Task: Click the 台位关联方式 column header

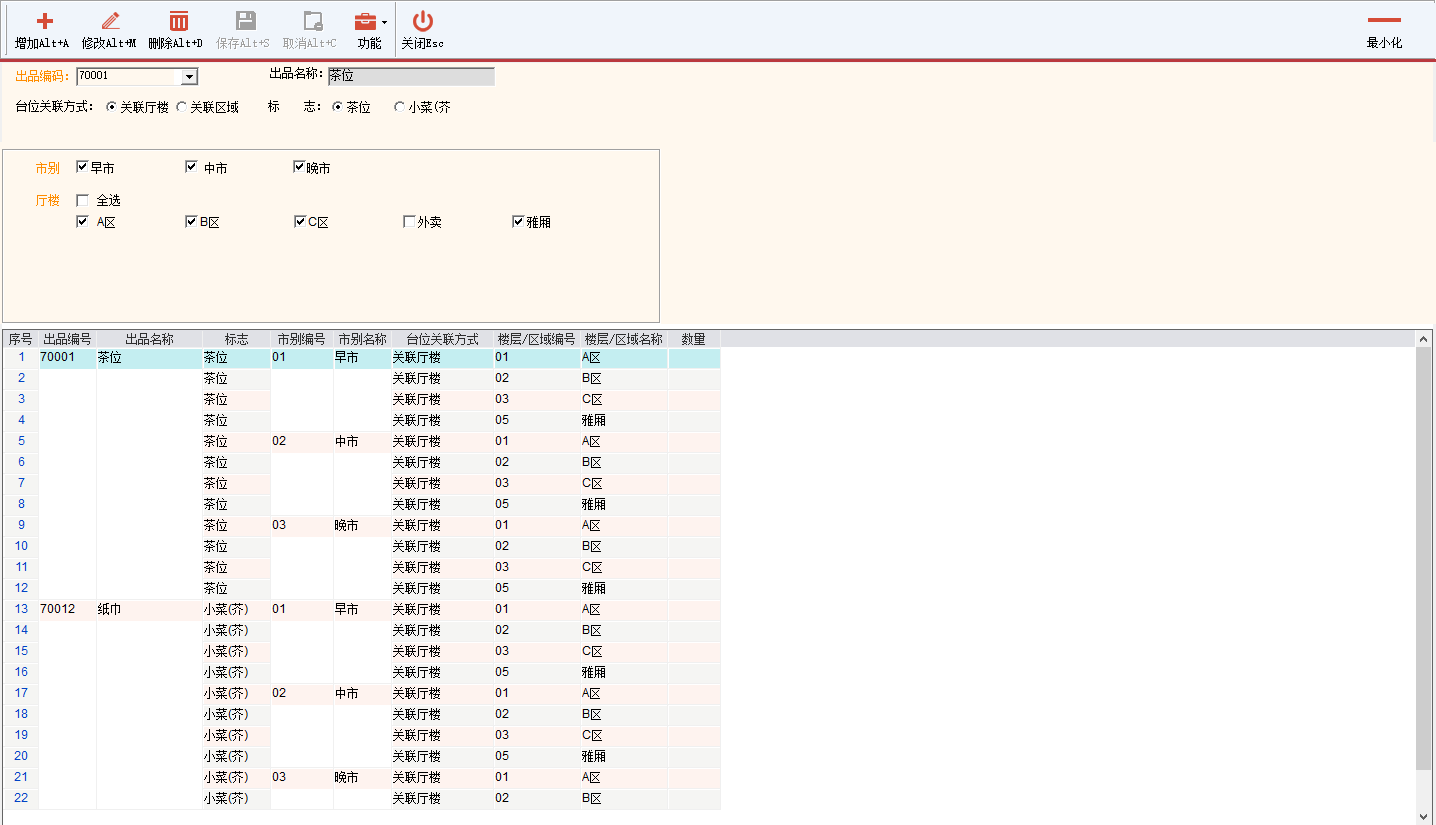Action: [442, 339]
